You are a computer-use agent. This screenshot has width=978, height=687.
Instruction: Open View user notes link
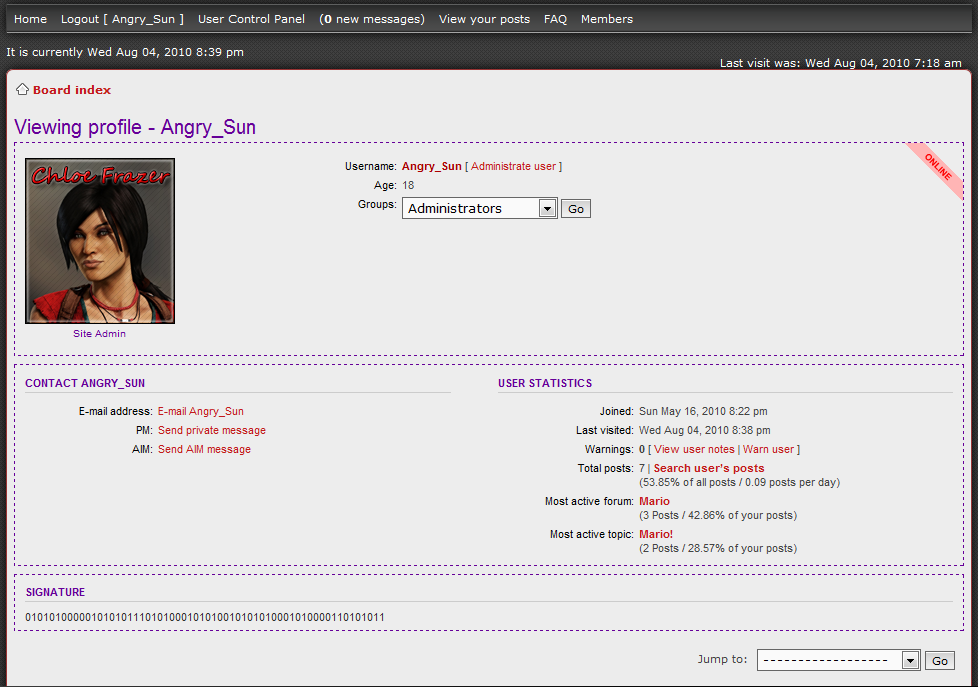point(694,450)
